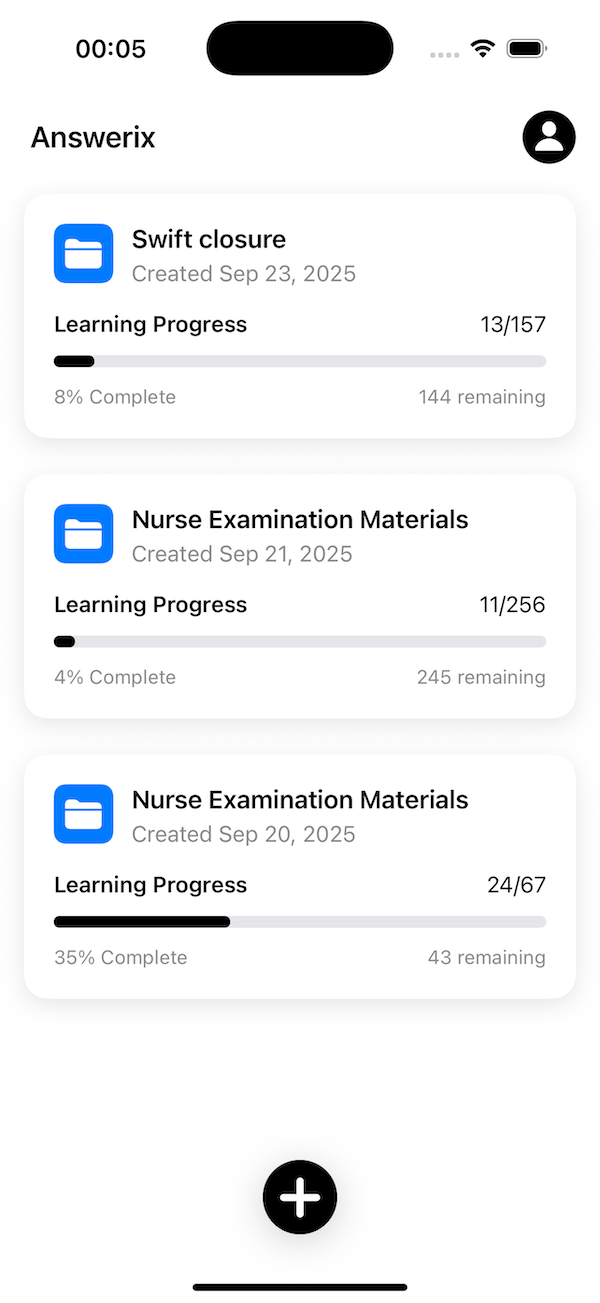
Task: Click the folder icon on Swift closure card
Action: pyautogui.click(x=83, y=253)
